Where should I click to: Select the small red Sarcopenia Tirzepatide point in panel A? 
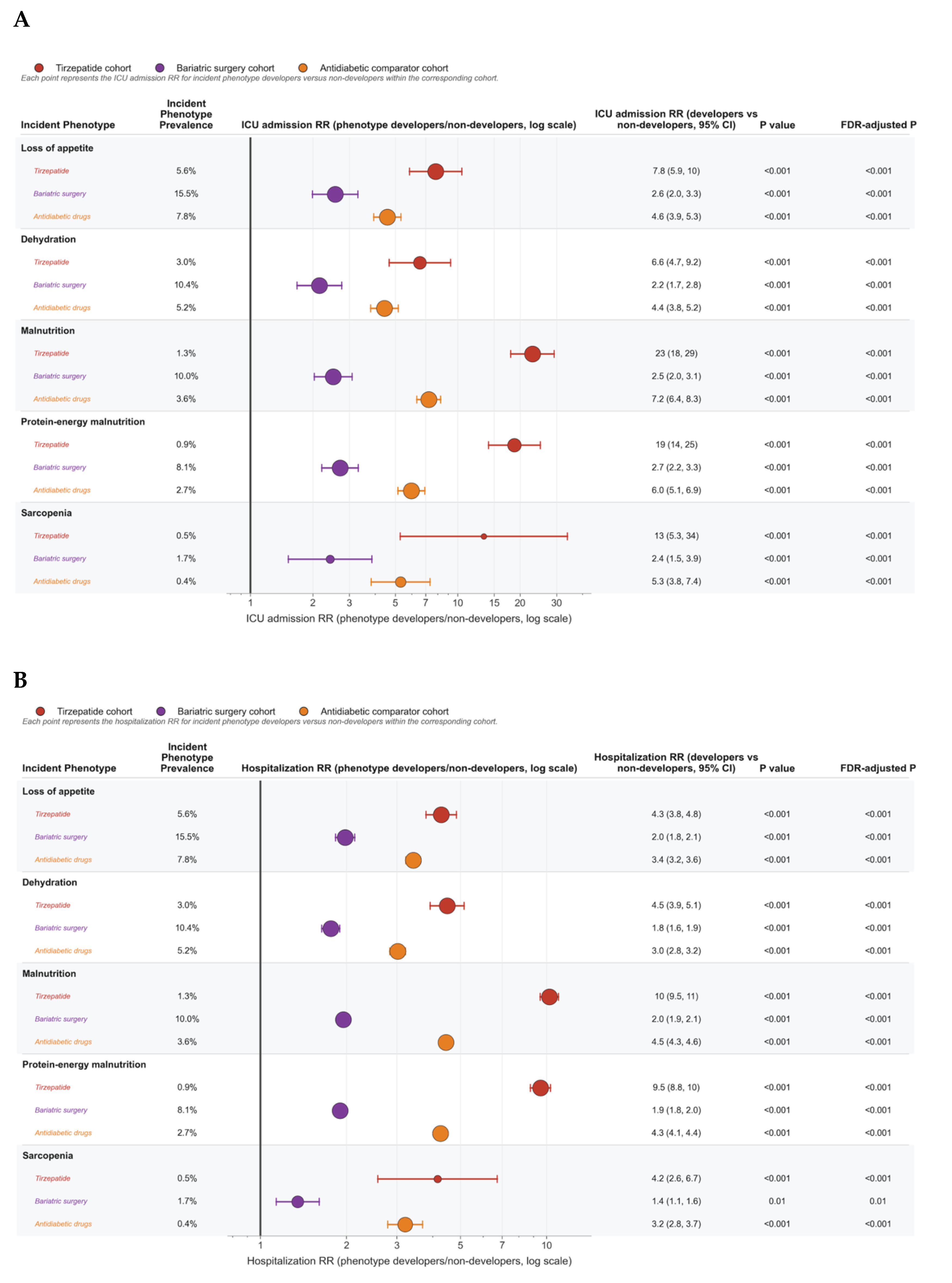point(483,537)
